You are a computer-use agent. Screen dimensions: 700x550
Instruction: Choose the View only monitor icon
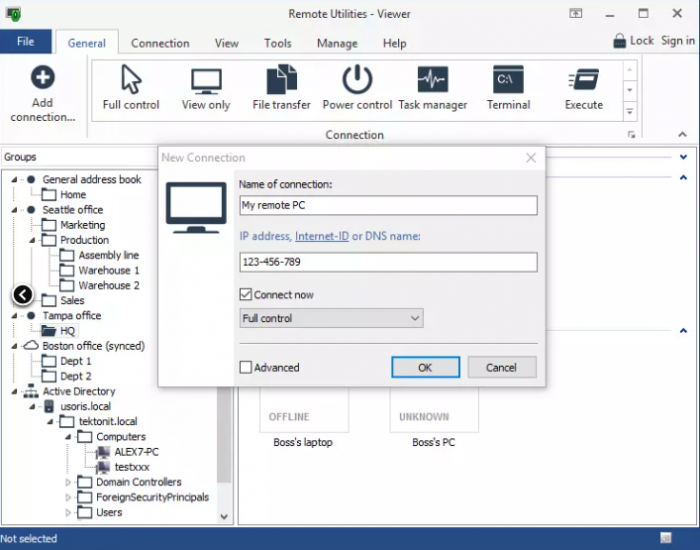point(206,81)
